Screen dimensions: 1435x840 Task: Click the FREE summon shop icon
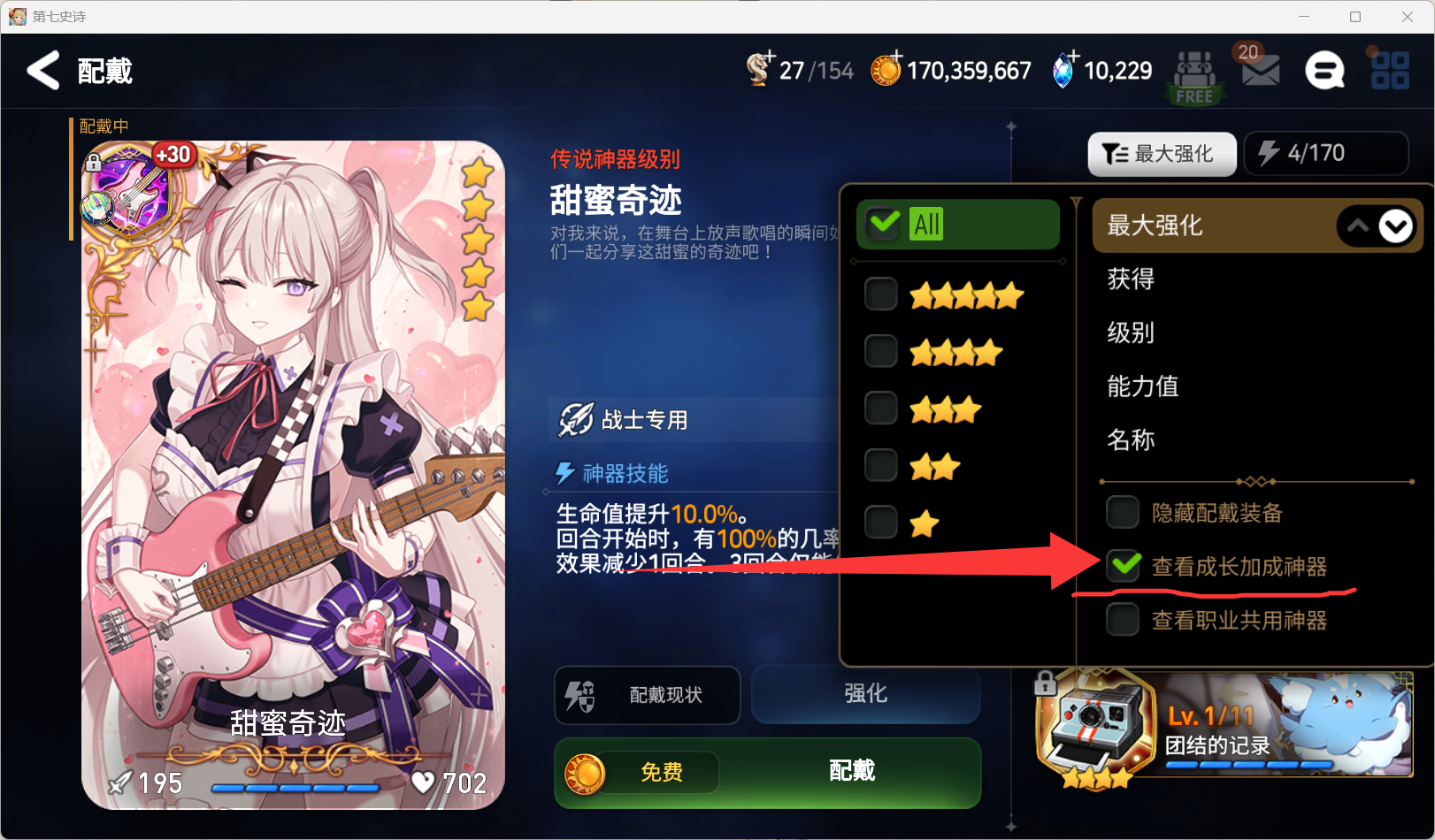pos(1195,78)
